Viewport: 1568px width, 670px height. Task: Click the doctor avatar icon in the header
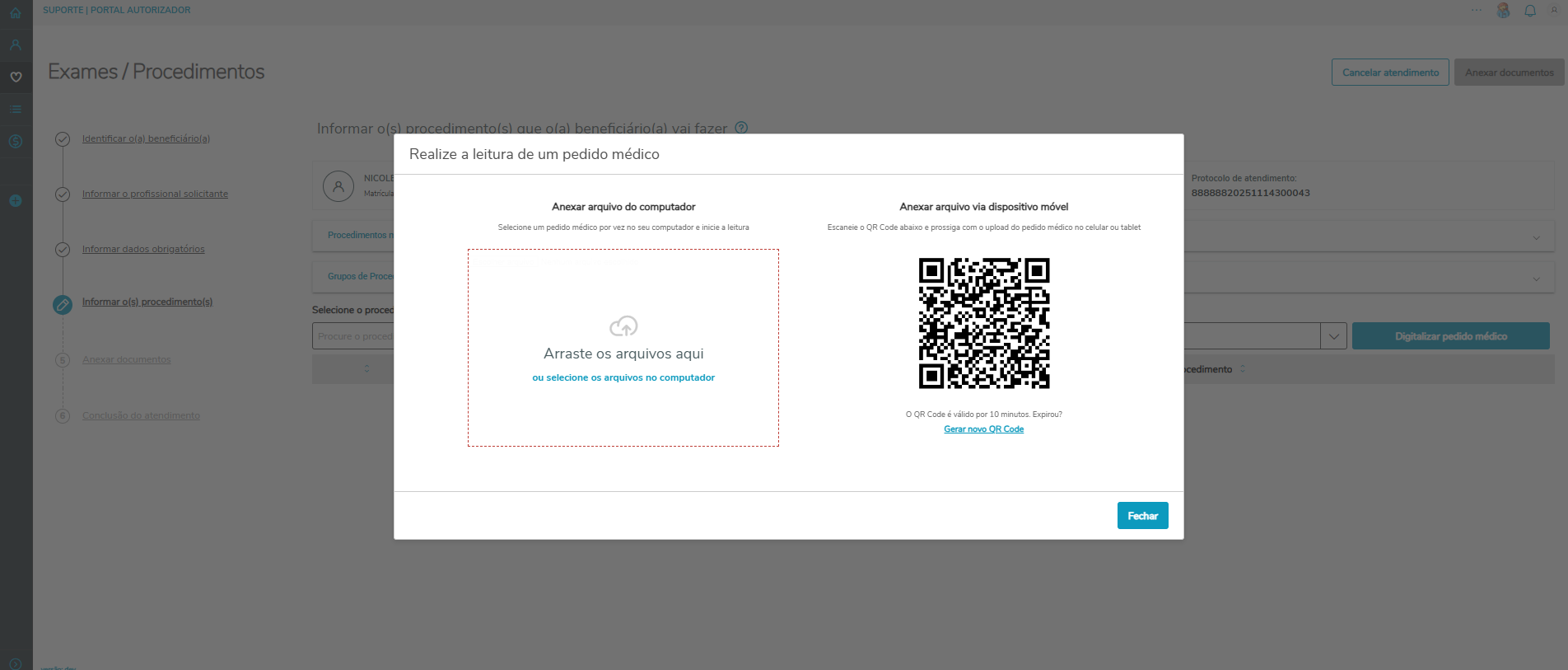1503,11
